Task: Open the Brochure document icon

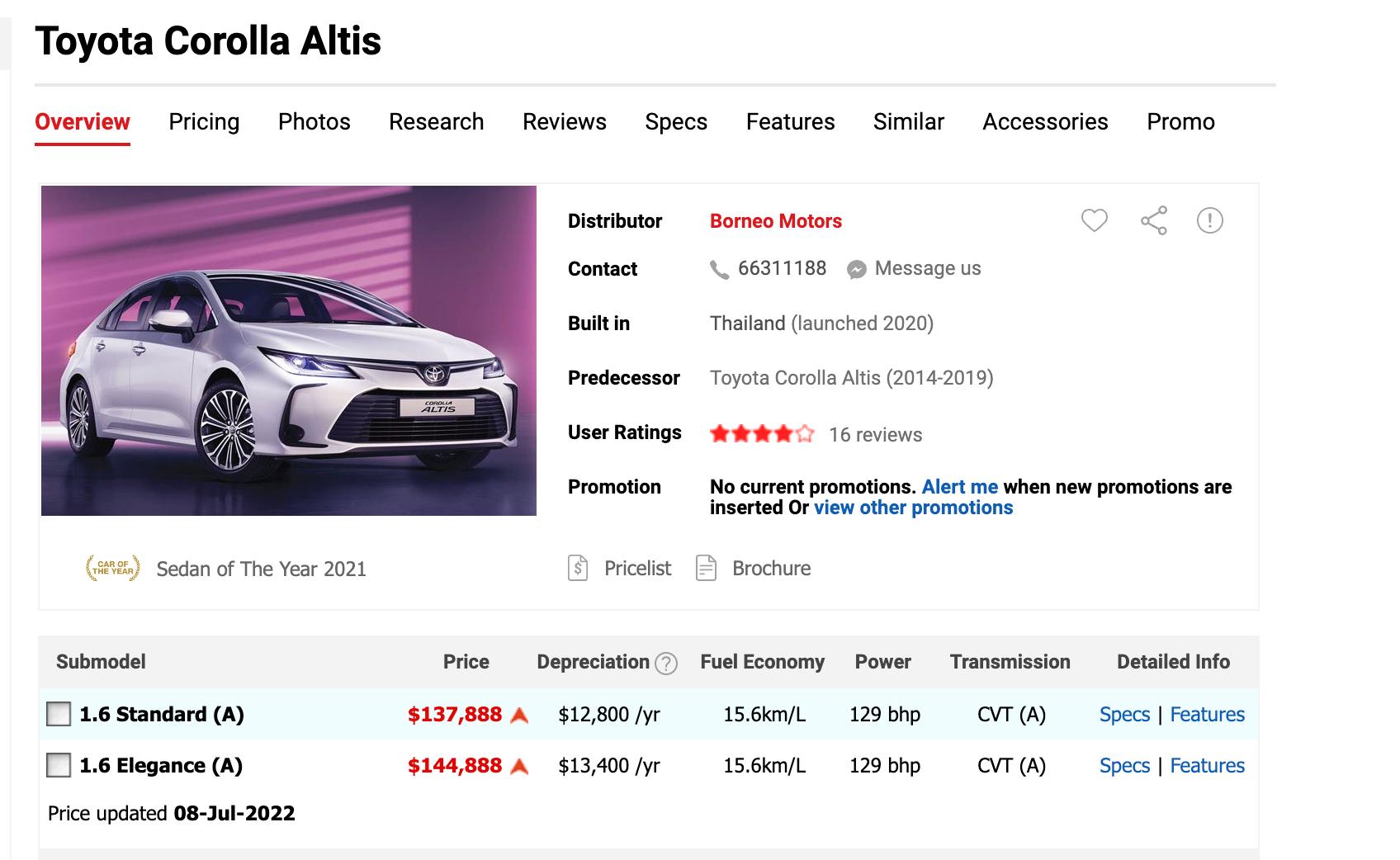Action: click(706, 569)
